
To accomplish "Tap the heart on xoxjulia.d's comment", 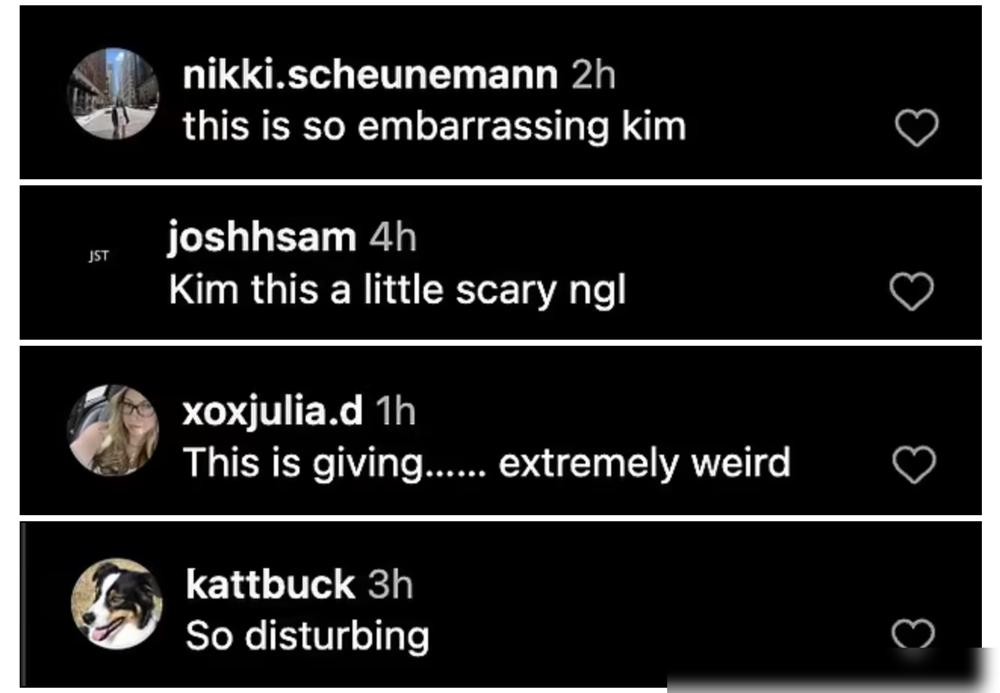I will click(x=914, y=464).
